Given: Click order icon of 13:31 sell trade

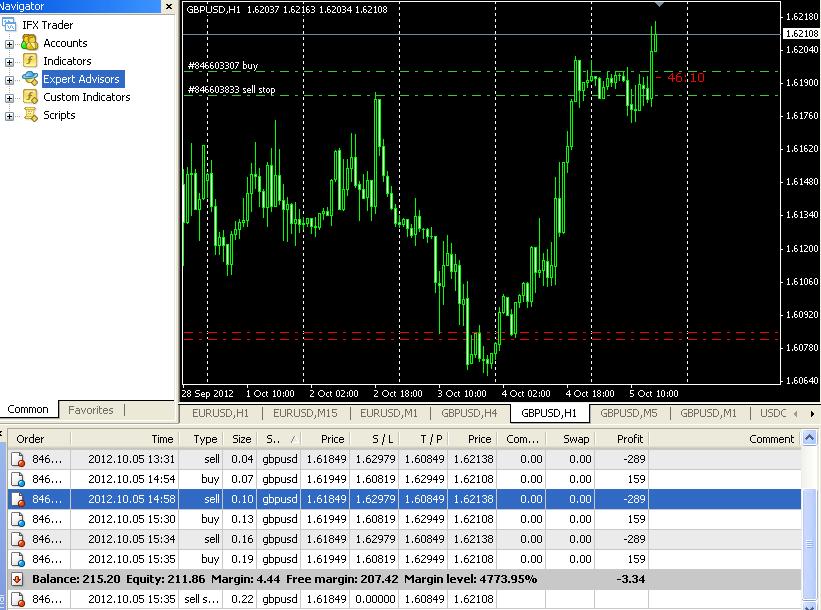Looking at the screenshot, I should 18,459.
